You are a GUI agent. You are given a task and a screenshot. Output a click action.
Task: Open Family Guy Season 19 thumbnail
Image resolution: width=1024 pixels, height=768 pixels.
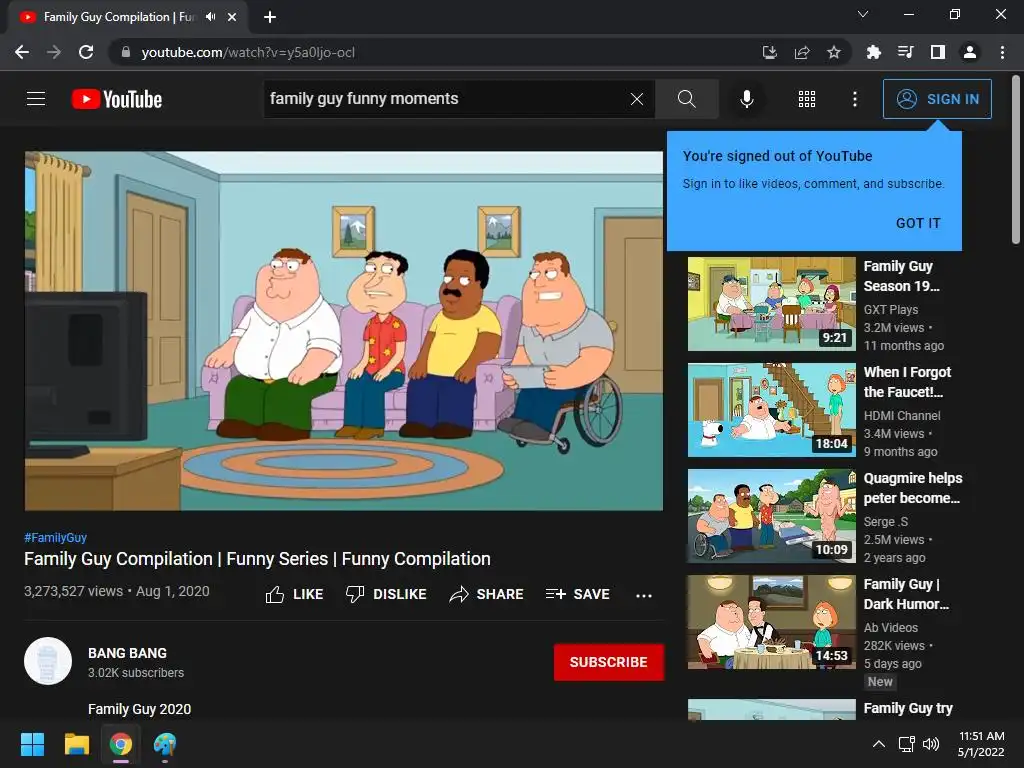click(x=771, y=304)
